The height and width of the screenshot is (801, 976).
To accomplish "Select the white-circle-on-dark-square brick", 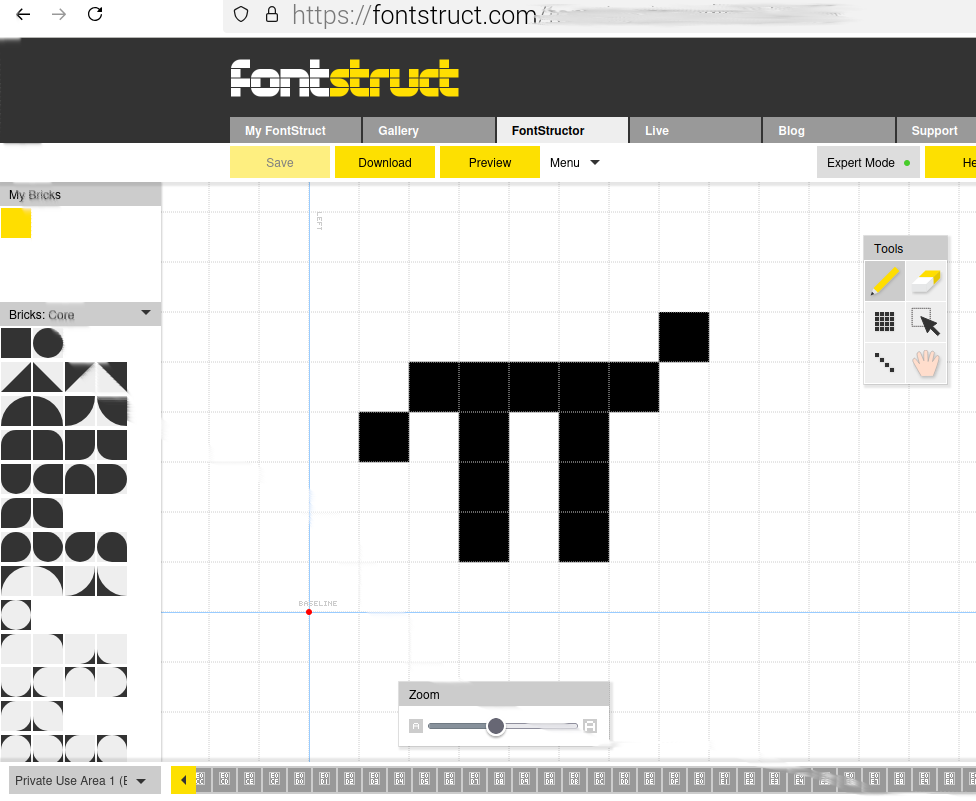I will click(16, 615).
